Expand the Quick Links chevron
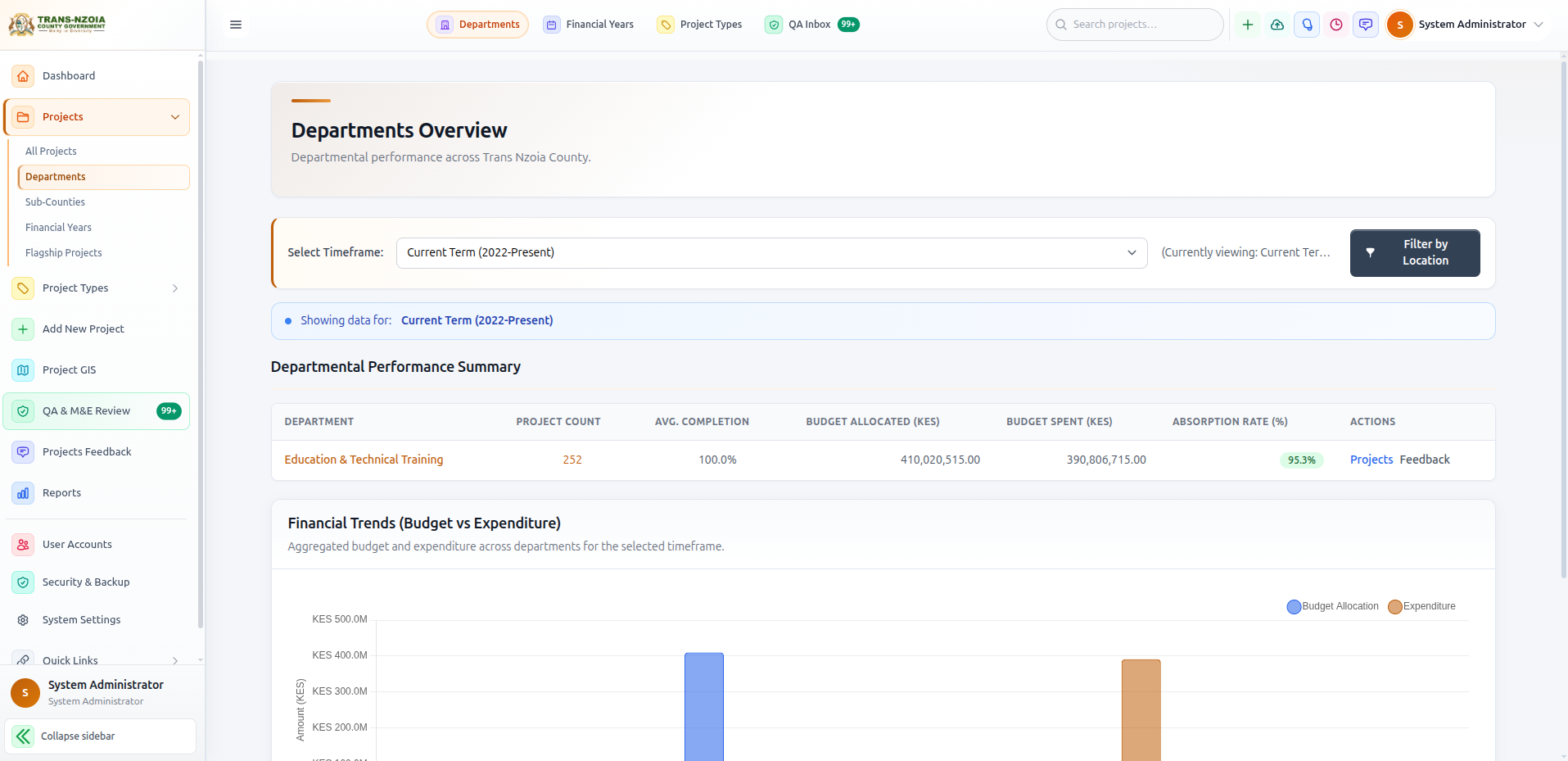This screenshot has height=761, width=1568. [x=175, y=660]
